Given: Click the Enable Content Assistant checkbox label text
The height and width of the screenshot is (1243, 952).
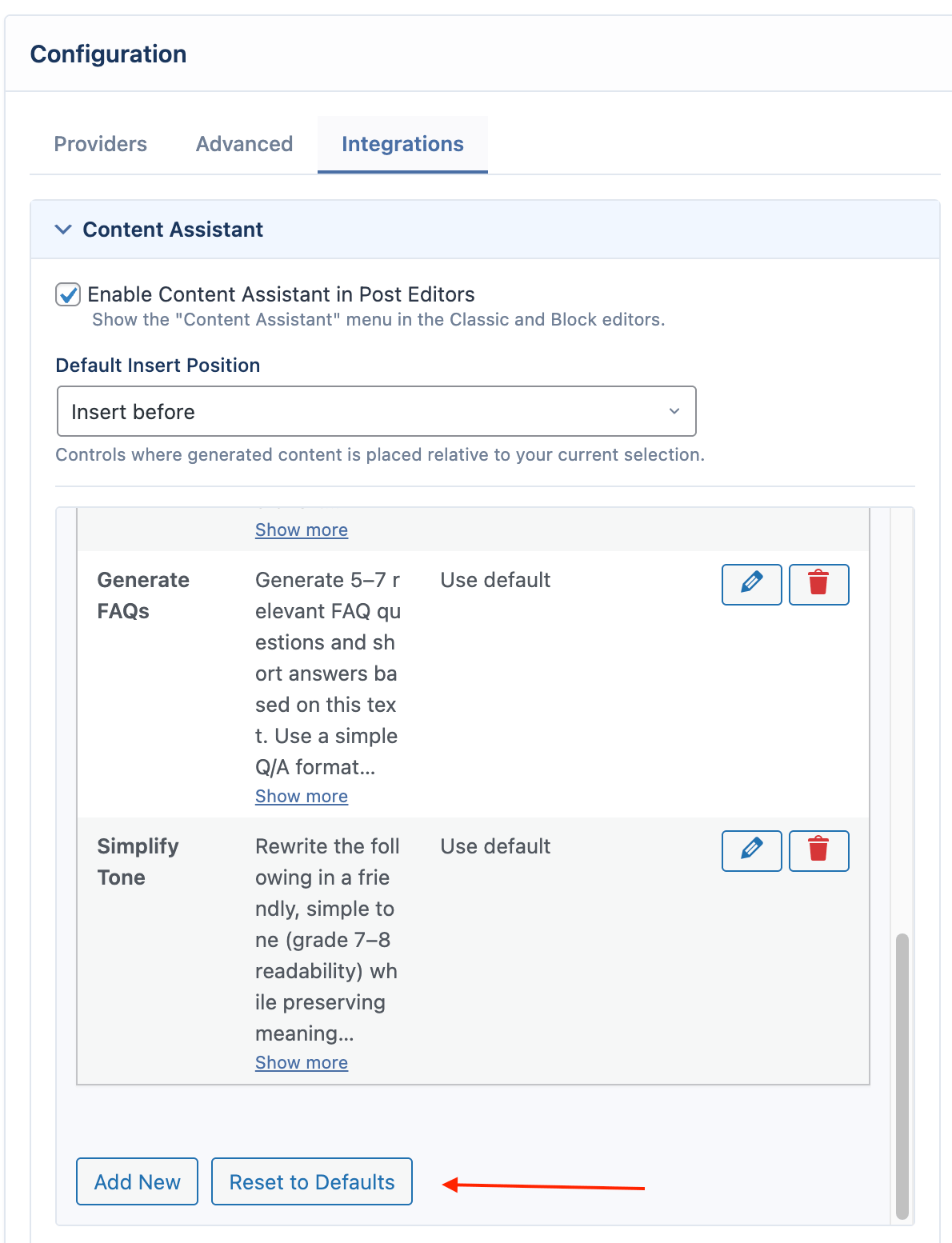Looking at the screenshot, I should point(281,294).
